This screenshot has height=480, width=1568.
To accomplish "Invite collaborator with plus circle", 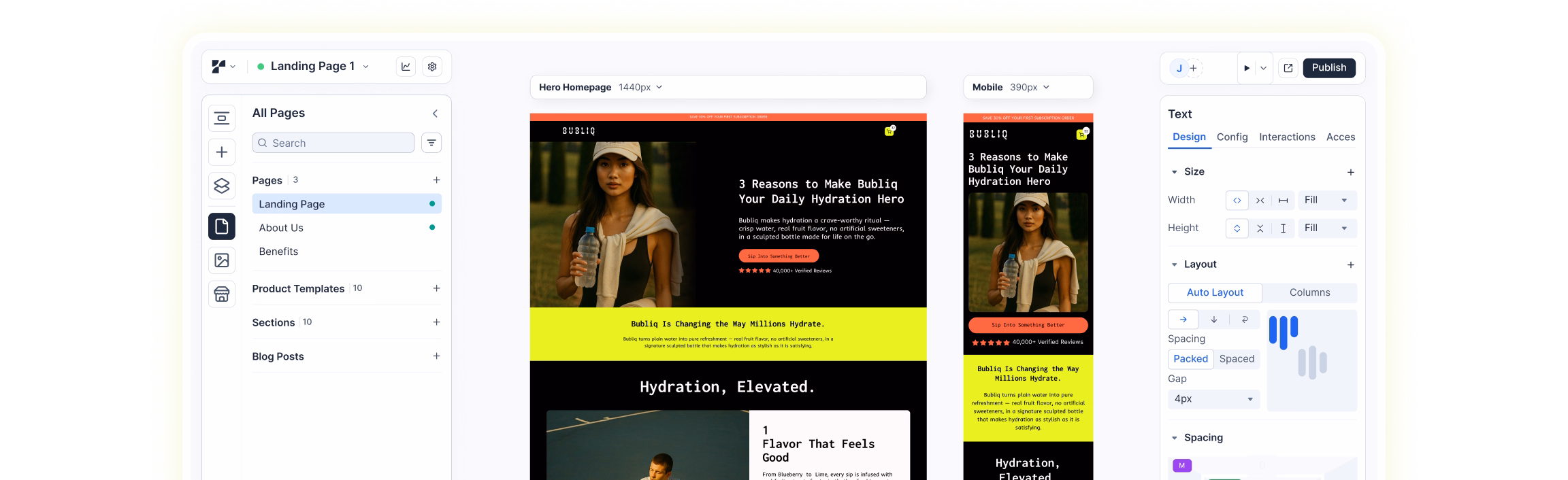I will 1194,68.
